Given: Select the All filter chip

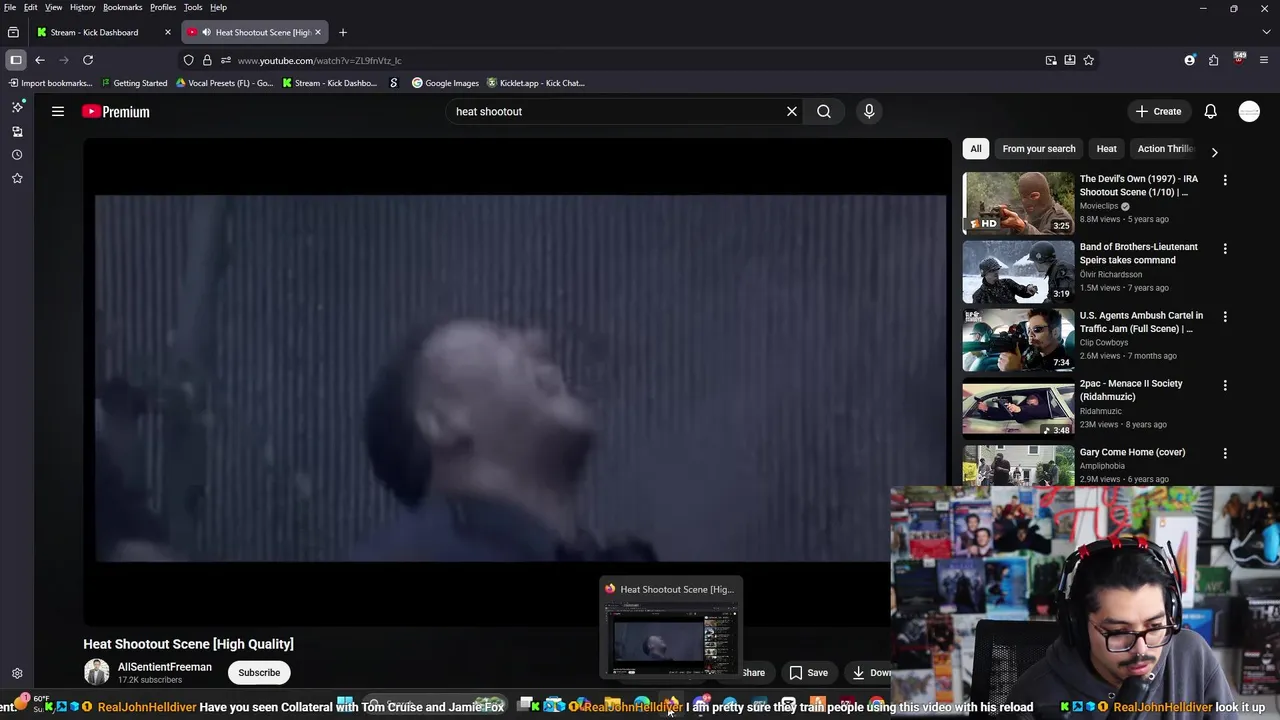Looking at the screenshot, I should [x=976, y=149].
